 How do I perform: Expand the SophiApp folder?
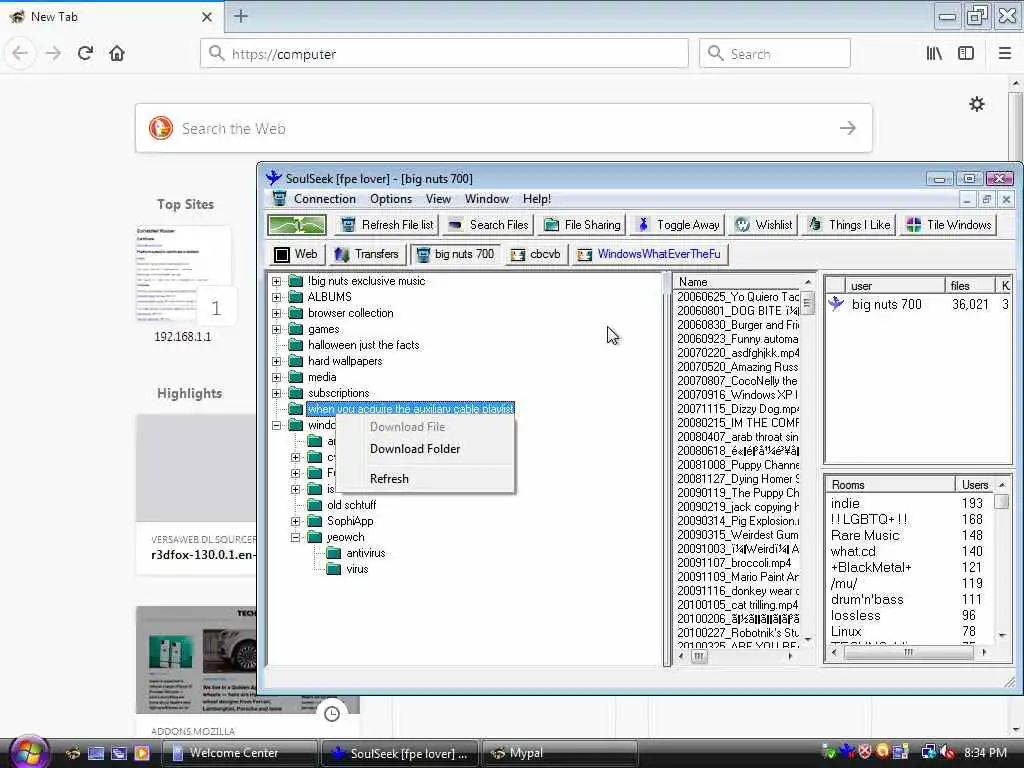pos(296,521)
